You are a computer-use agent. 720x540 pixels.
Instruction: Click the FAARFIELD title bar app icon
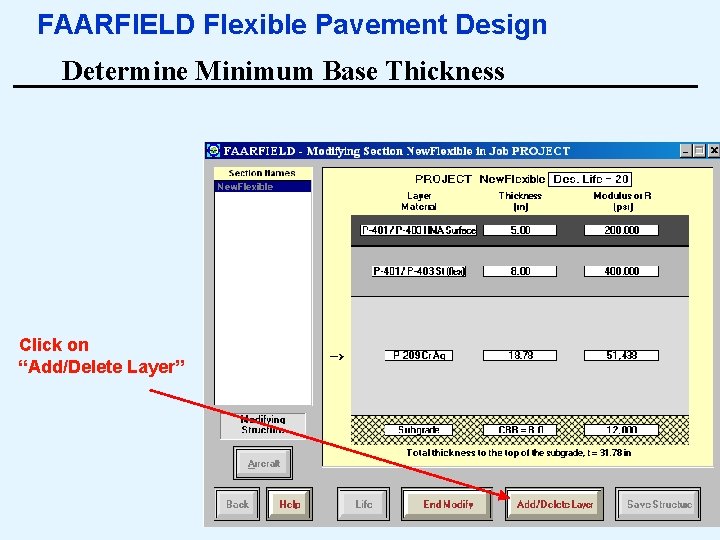click(x=213, y=151)
